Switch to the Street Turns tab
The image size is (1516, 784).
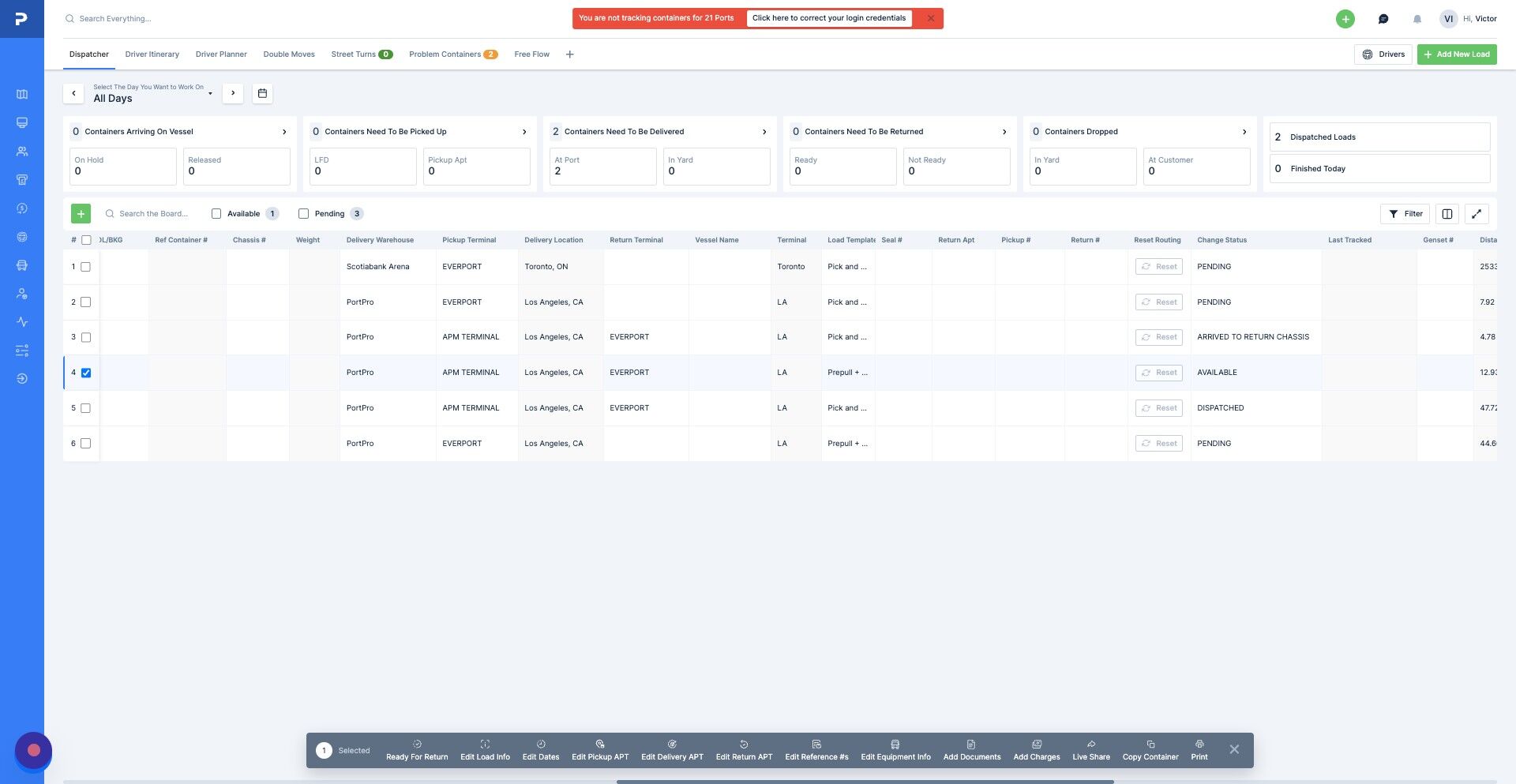click(x=362, y=54)
